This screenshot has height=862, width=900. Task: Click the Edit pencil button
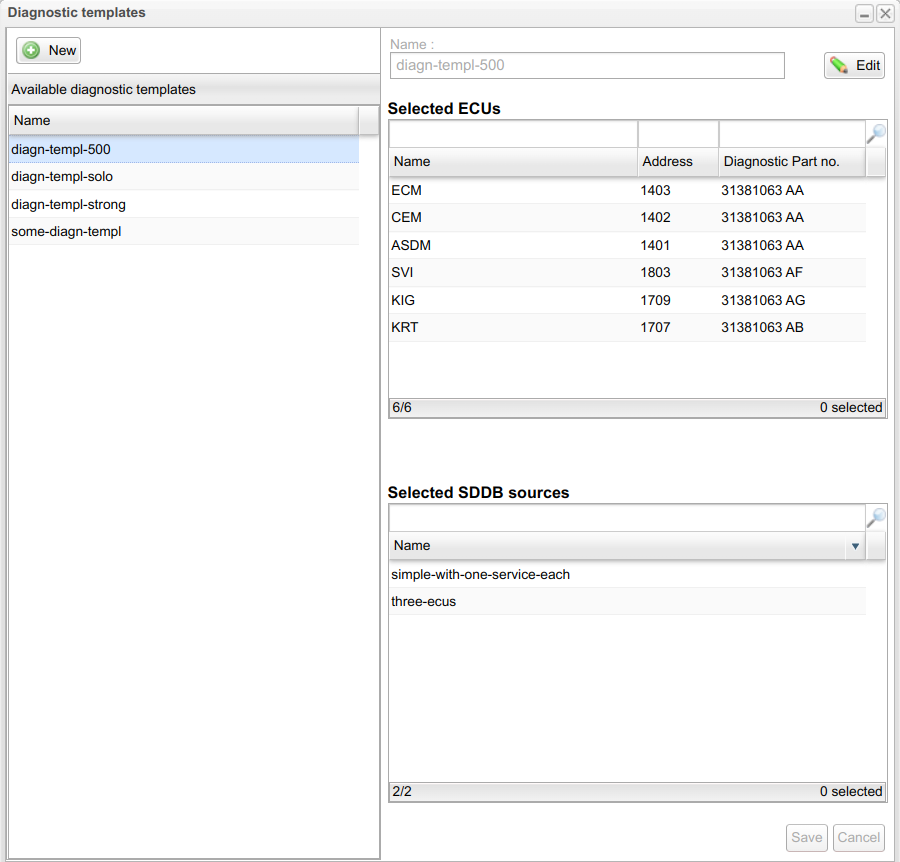[855, 66]
